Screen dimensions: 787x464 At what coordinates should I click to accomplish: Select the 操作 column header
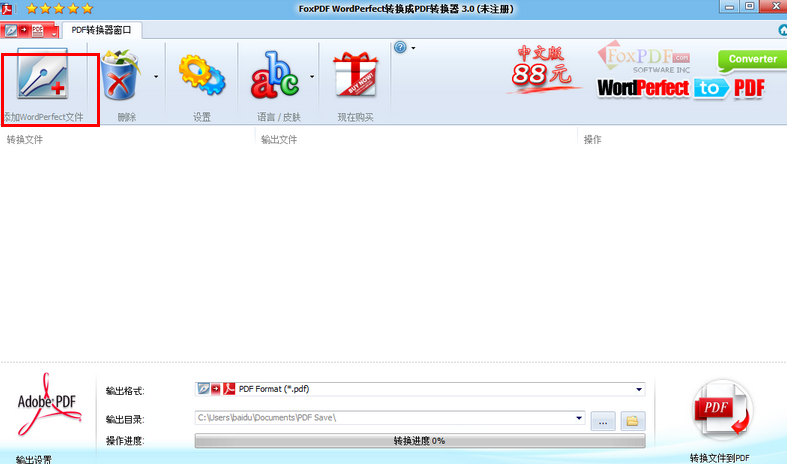coord(592,140)
